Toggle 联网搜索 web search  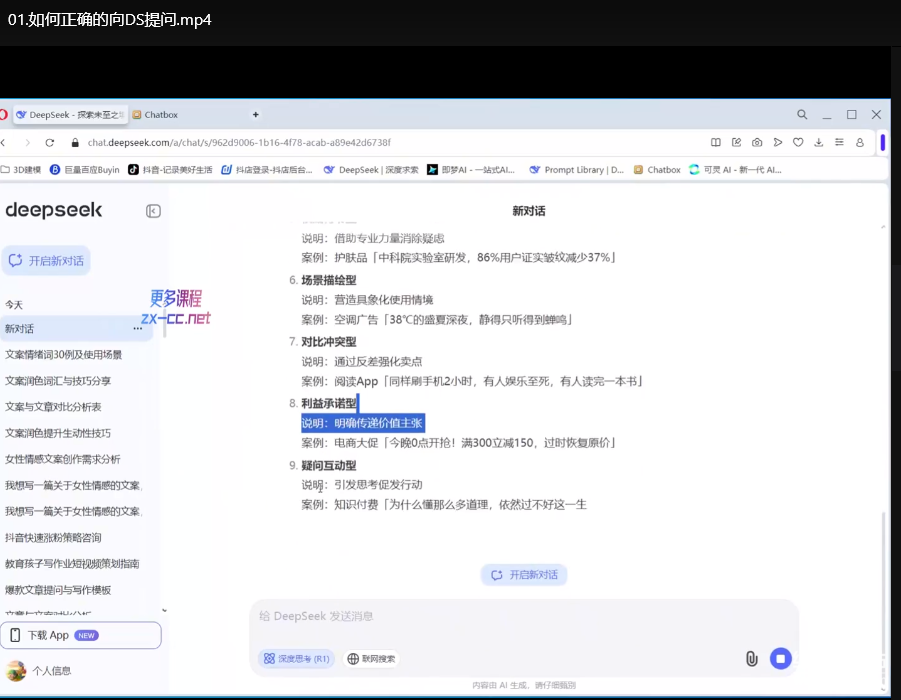pyautogui.click(x=372, y=659)
